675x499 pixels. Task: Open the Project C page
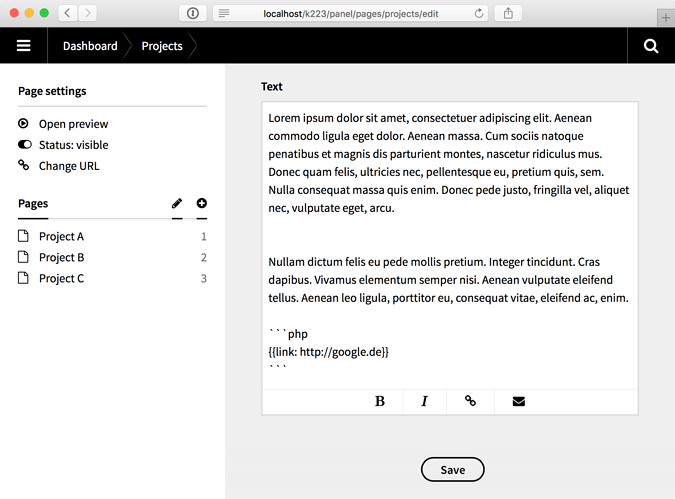[62, 279]
